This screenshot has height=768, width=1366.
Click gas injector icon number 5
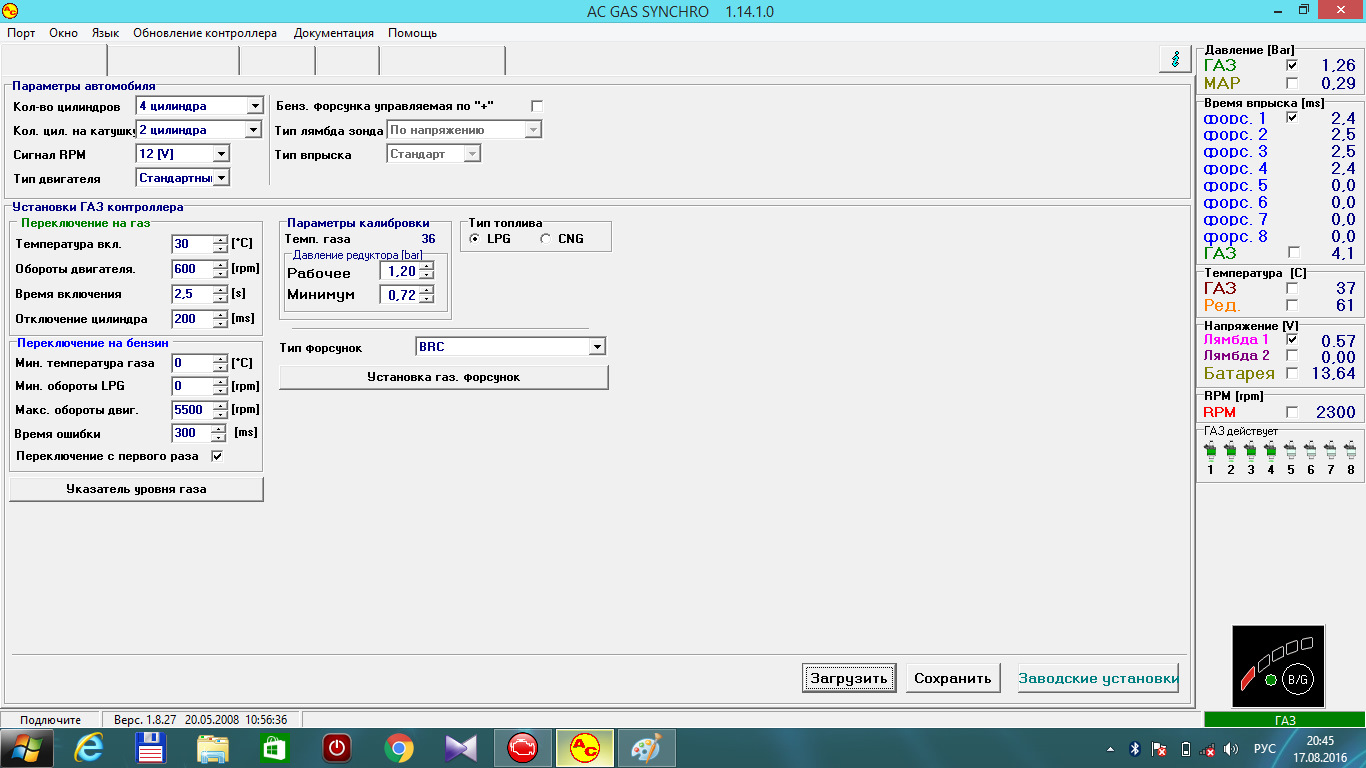[x=1291, y=450]
